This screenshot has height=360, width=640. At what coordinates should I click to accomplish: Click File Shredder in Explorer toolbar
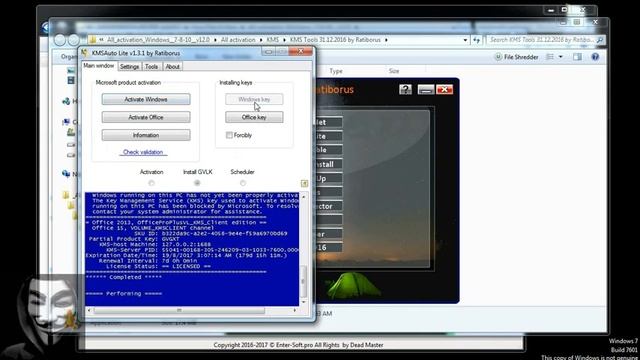tap(517, 57)
